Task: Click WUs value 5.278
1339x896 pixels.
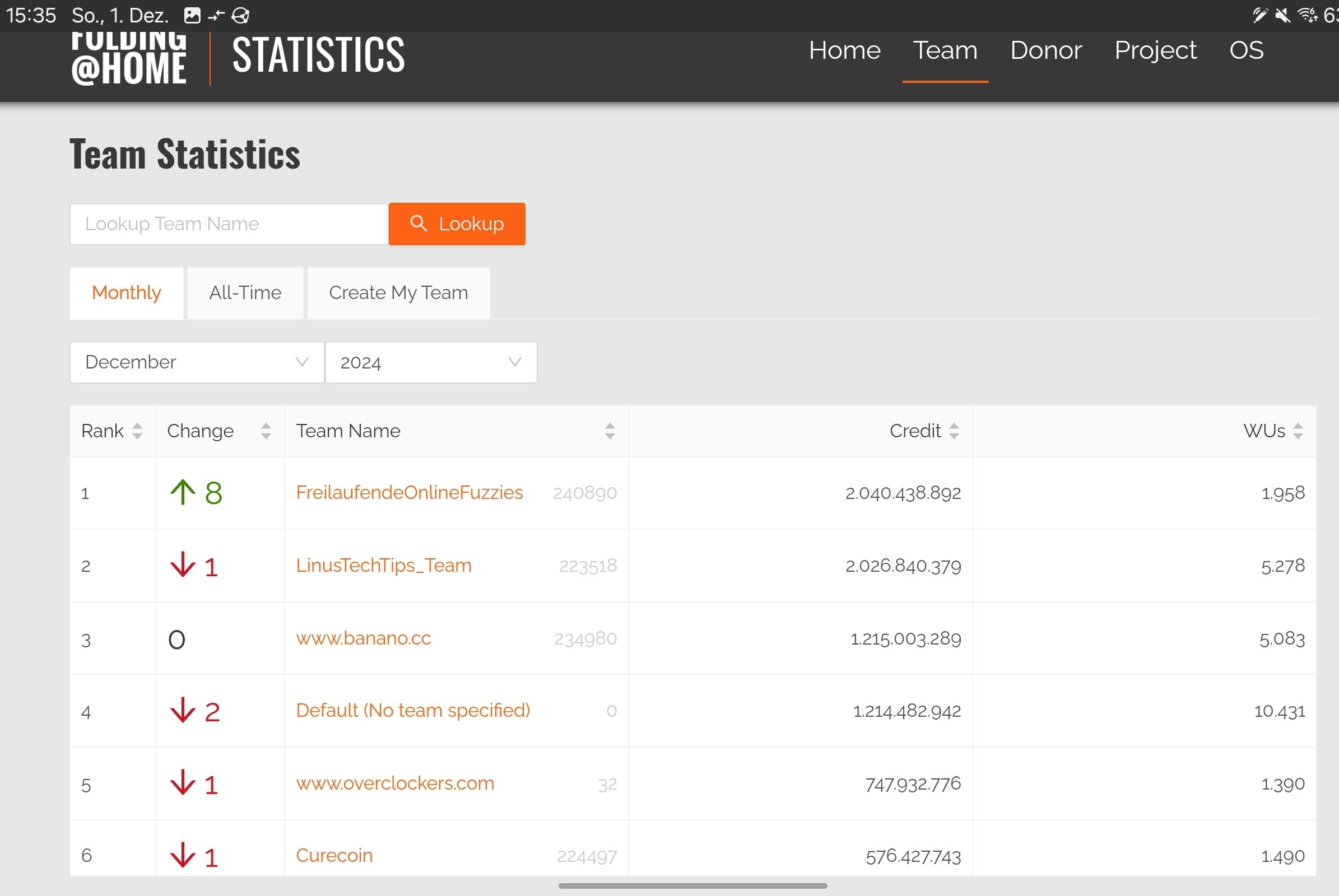Action: (x=1283, y=566)
